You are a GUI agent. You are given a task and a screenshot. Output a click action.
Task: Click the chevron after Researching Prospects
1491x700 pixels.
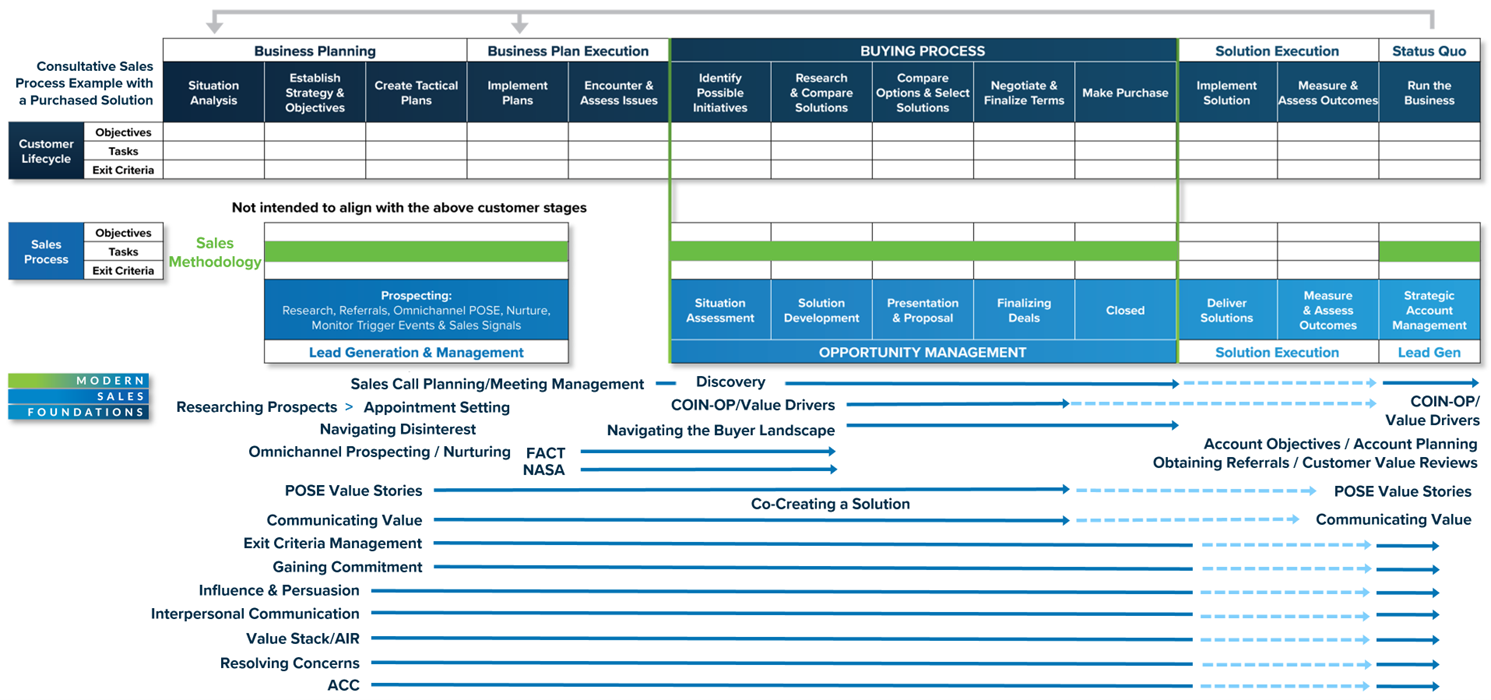pos(349,408)
